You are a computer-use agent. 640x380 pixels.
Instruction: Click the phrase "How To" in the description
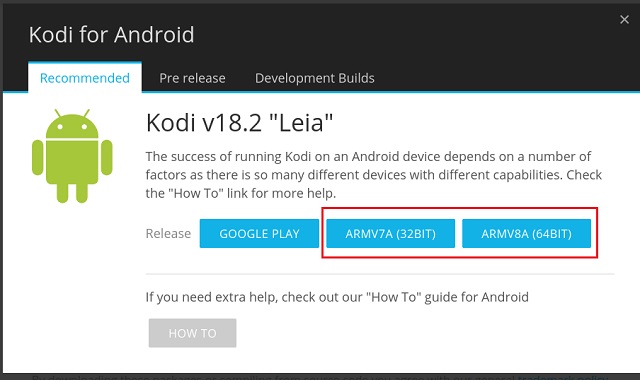click(196, 193)
